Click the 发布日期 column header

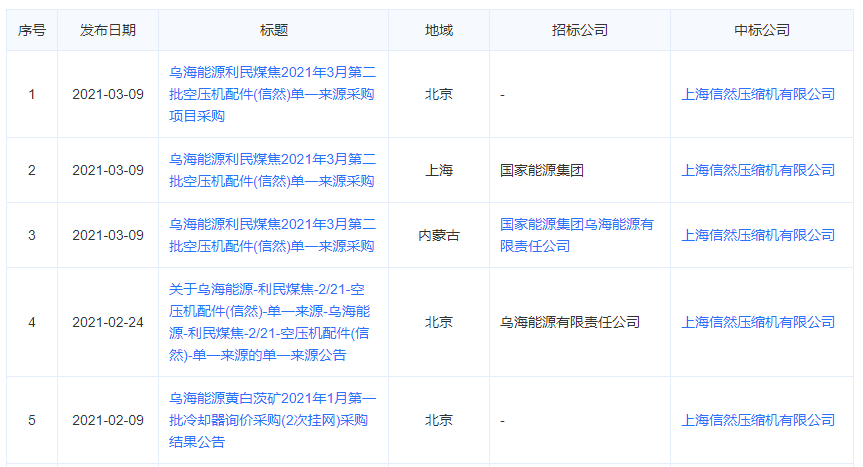click(108, 30)
